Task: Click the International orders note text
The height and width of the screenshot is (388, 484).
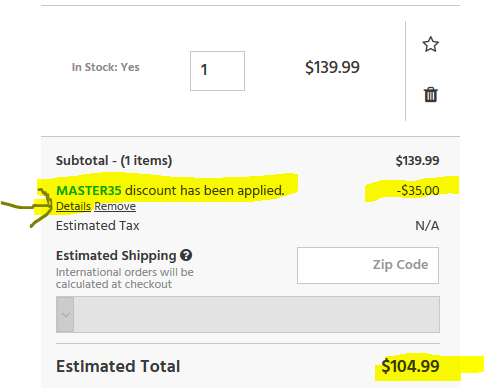Action: point(125,278)
